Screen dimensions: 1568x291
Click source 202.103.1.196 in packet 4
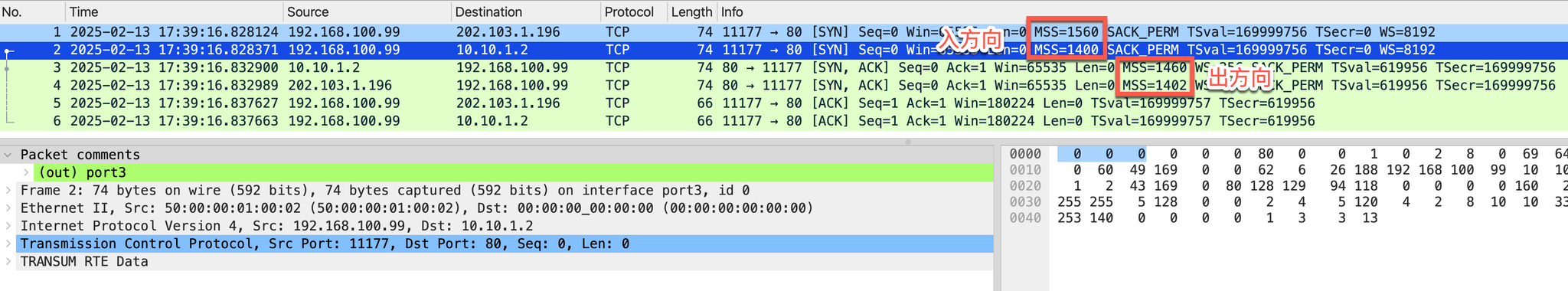[340, 85]
